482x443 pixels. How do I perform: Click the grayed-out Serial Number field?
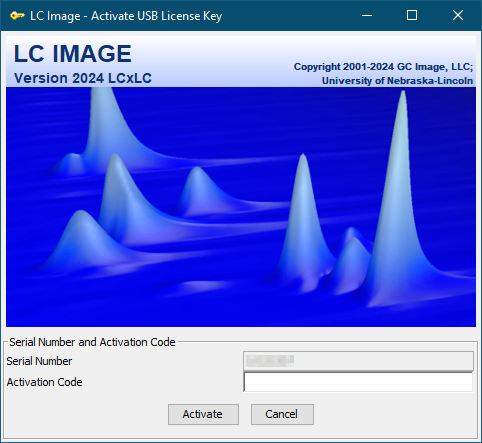tap(358, 361)
